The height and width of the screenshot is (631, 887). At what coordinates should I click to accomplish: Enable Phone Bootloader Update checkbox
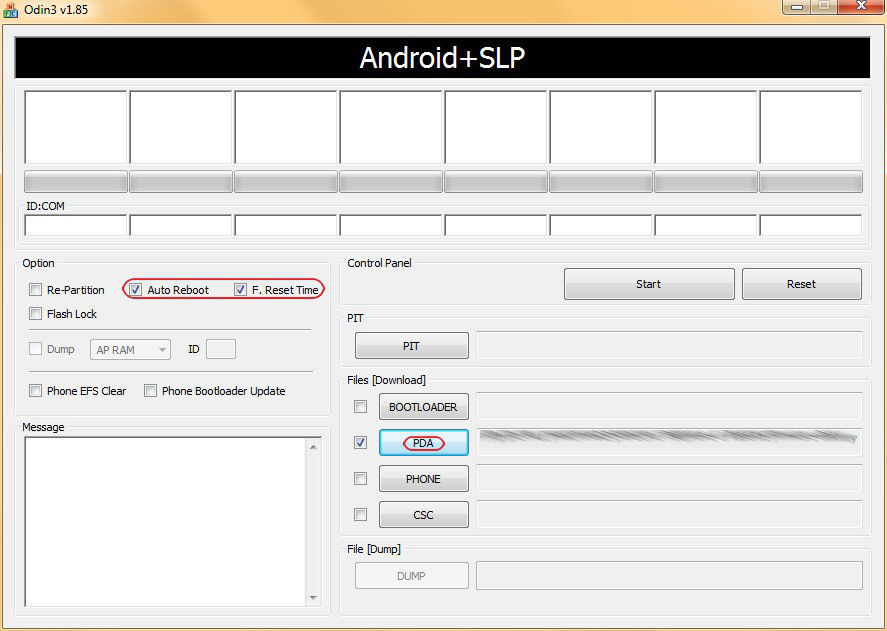click(x=151, y=391)
